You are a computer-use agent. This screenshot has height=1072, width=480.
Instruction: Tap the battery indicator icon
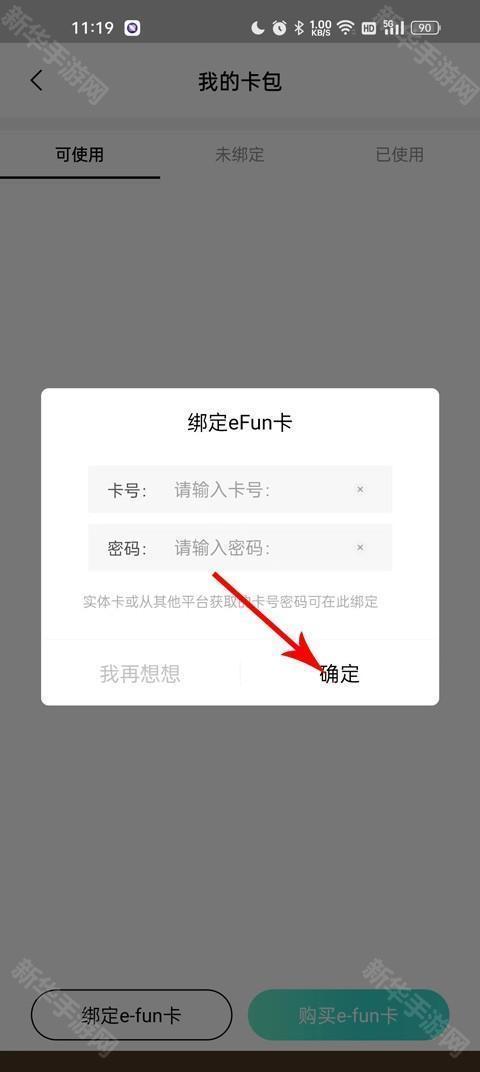click(x=425, y=28)
